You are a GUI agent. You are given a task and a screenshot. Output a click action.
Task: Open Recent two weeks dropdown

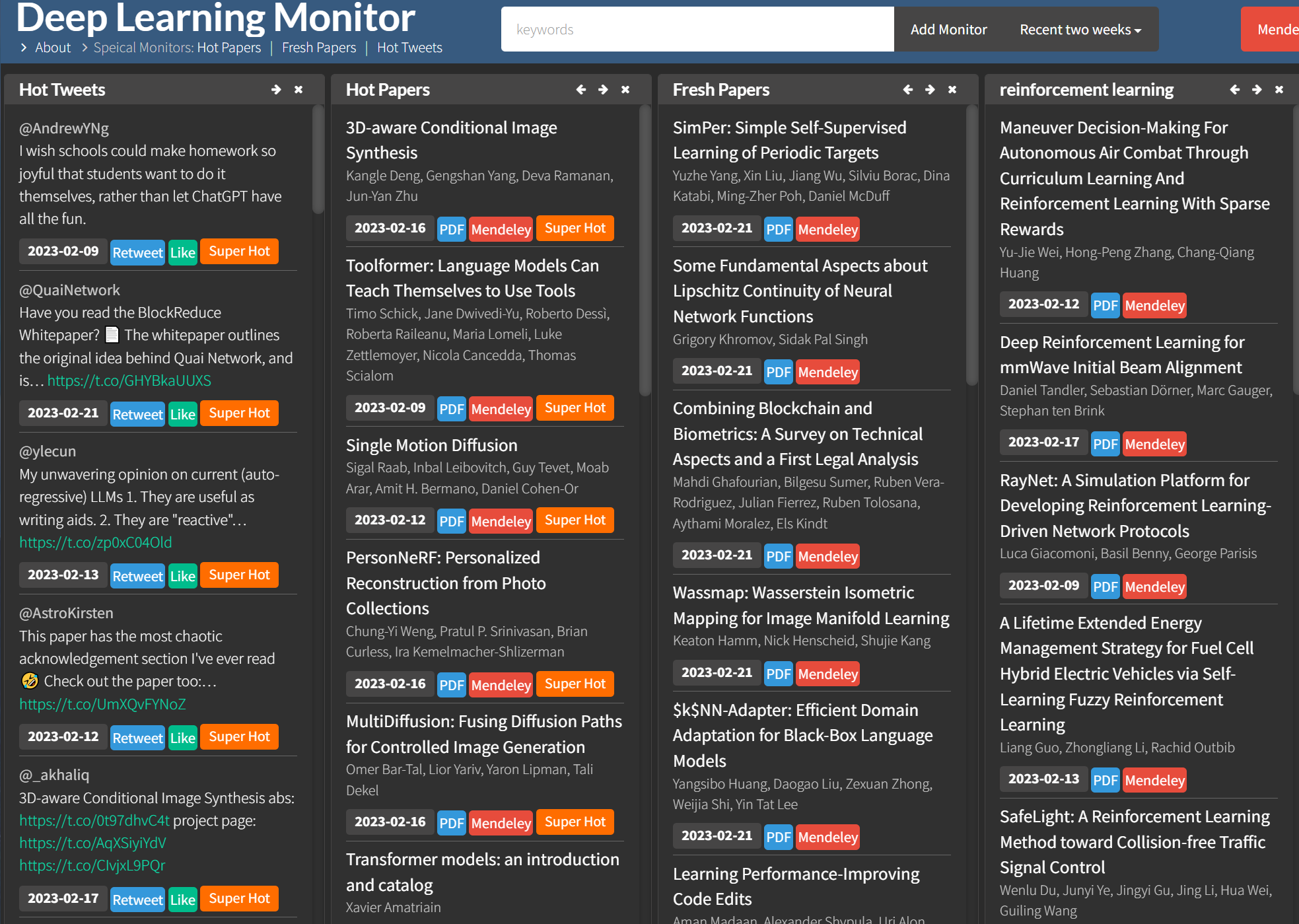click(x=1080, y=30)
